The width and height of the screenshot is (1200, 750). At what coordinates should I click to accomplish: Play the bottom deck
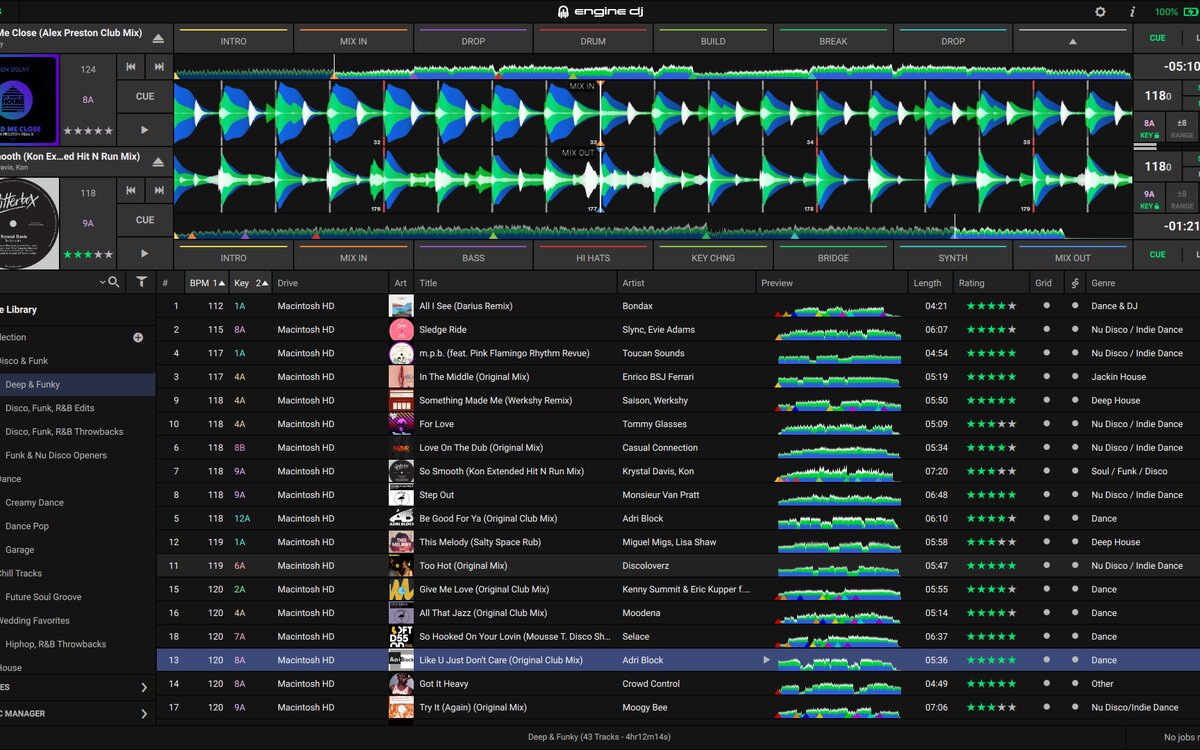145,253
